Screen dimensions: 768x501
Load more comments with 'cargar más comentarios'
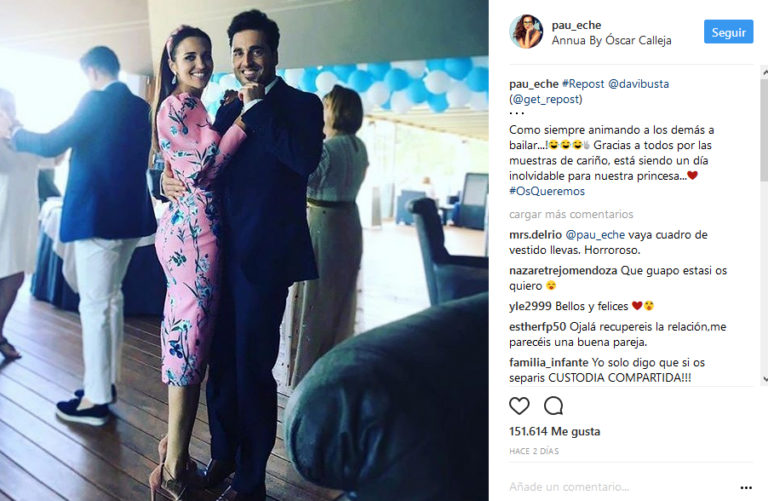point(571,214)
